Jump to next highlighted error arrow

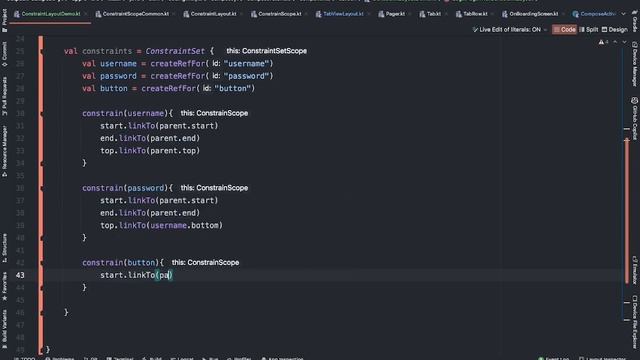pyautogui.click(x=624, y=42)
